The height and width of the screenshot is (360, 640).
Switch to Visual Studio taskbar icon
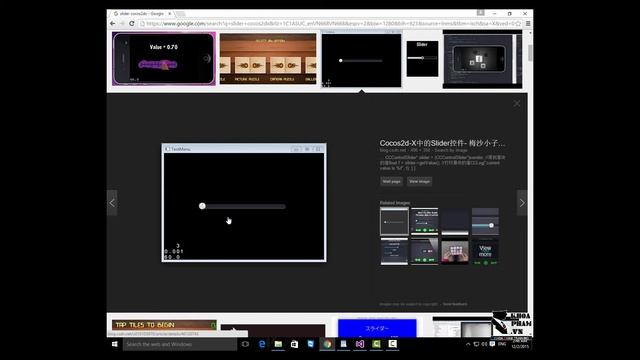(360, 344)
